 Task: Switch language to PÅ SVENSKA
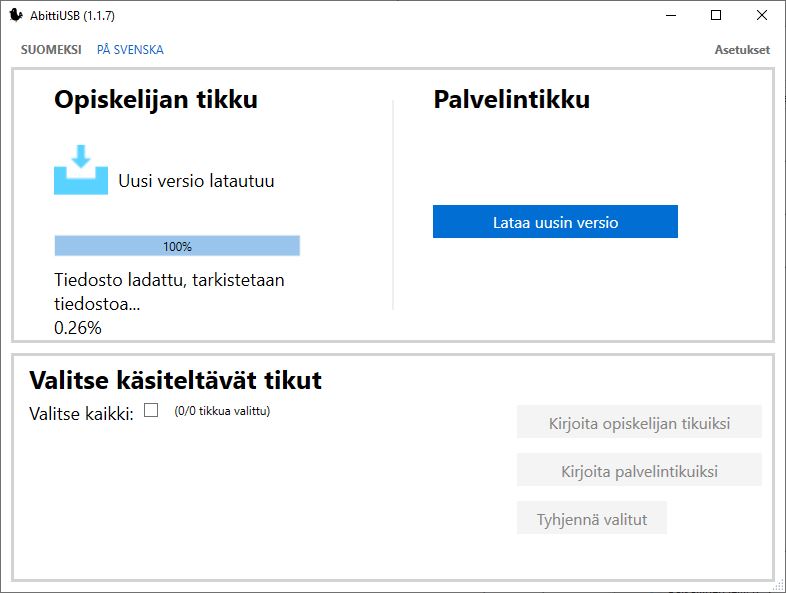point(130,50)
